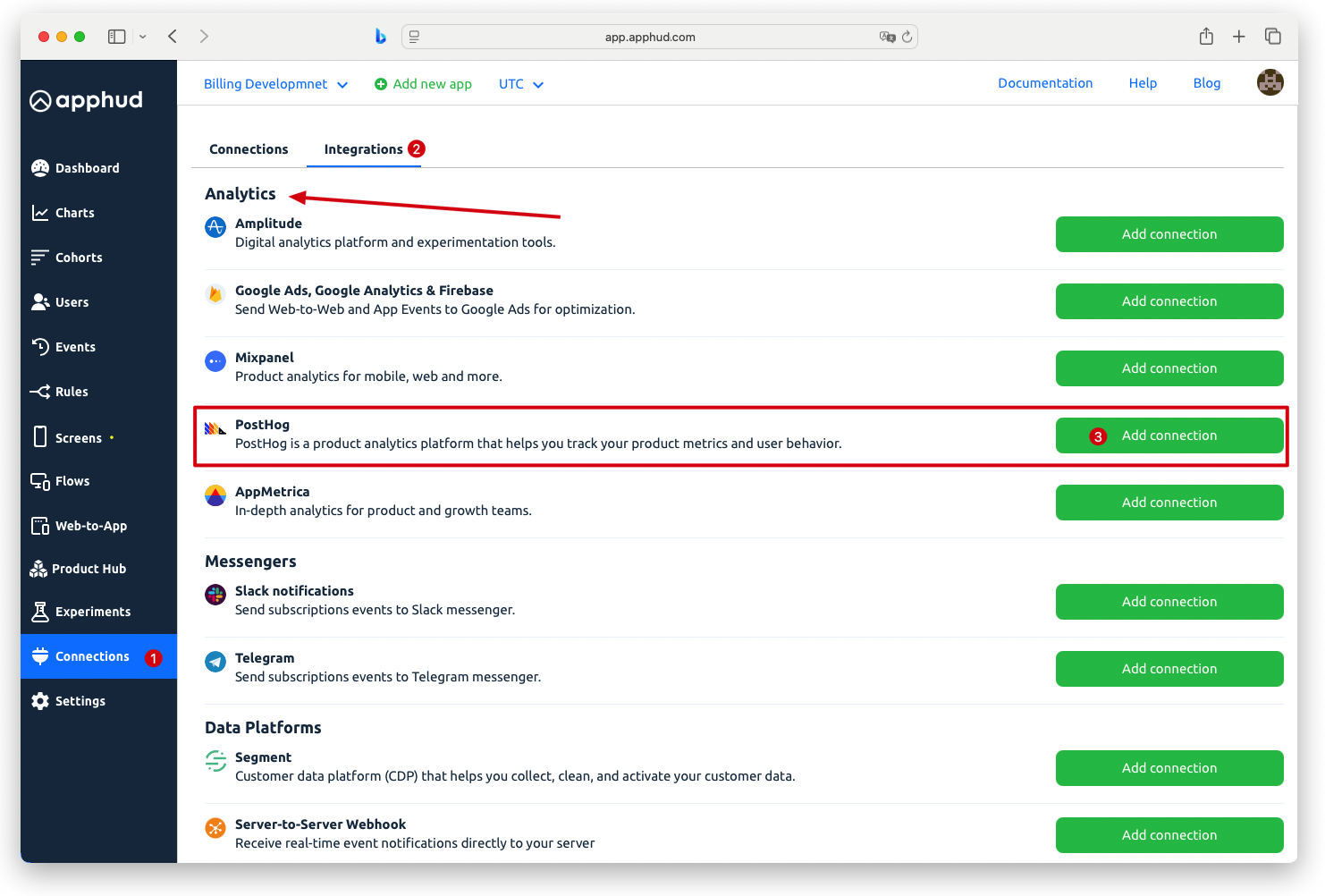Add connection for PostHog

[x=1169, y=435]
